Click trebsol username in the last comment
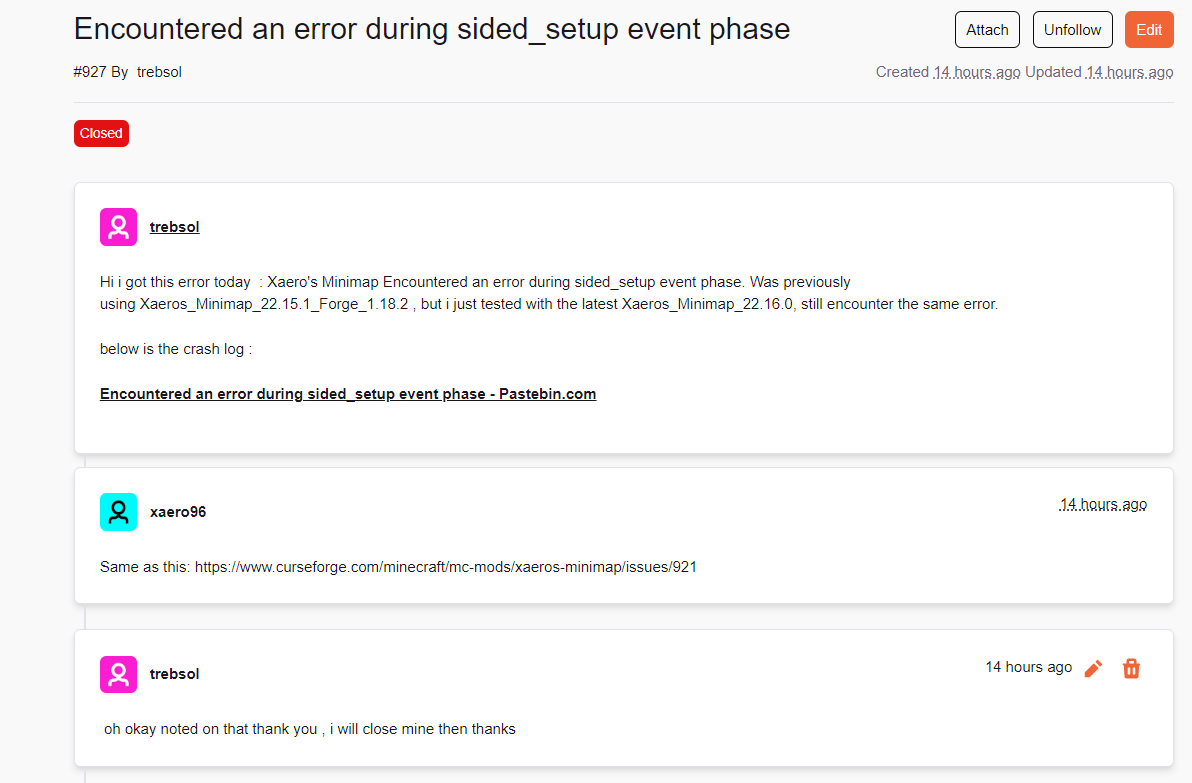1192x783 pixels. point(174,674)
